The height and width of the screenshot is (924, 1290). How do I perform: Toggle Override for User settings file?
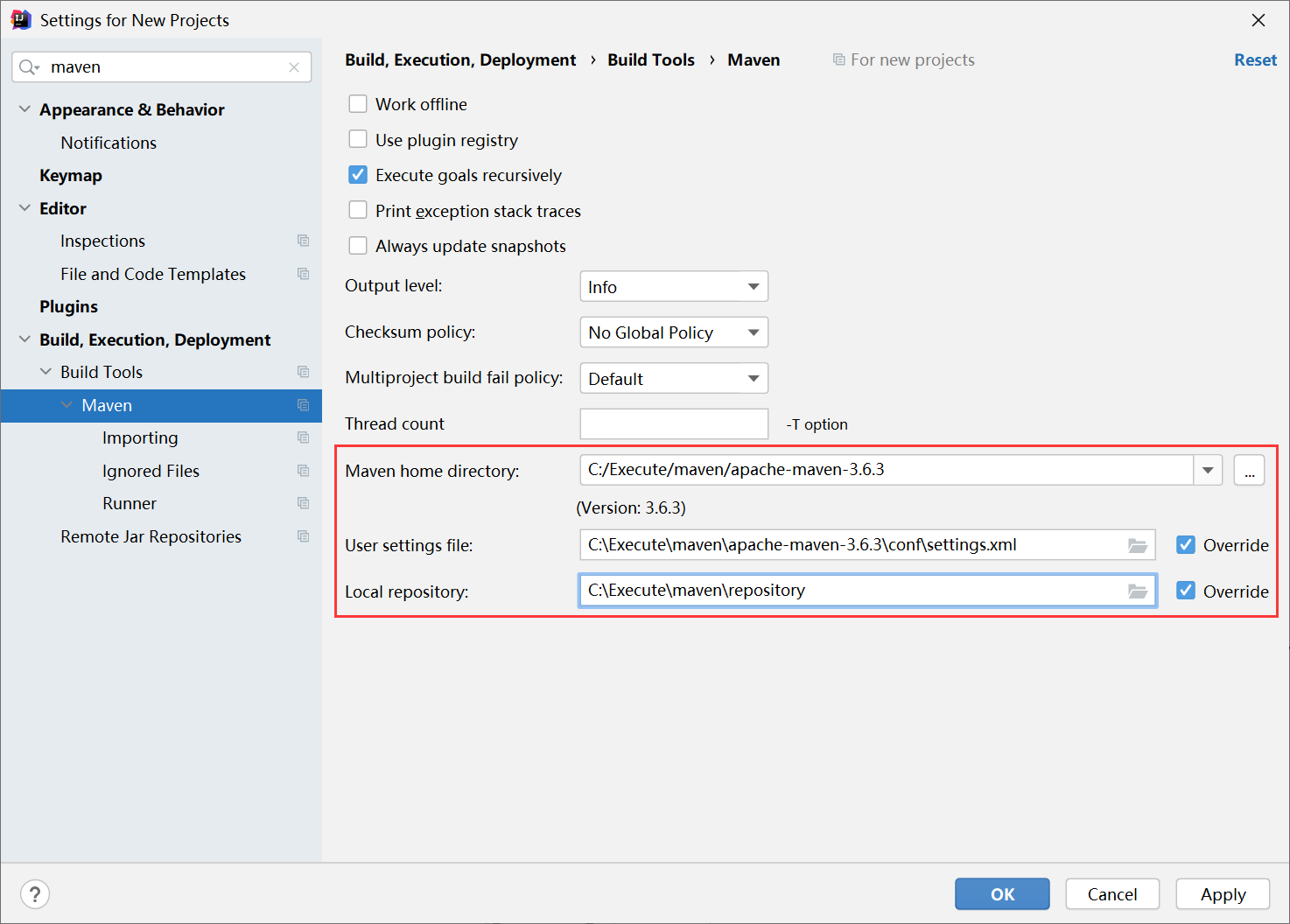(1186, 545)
